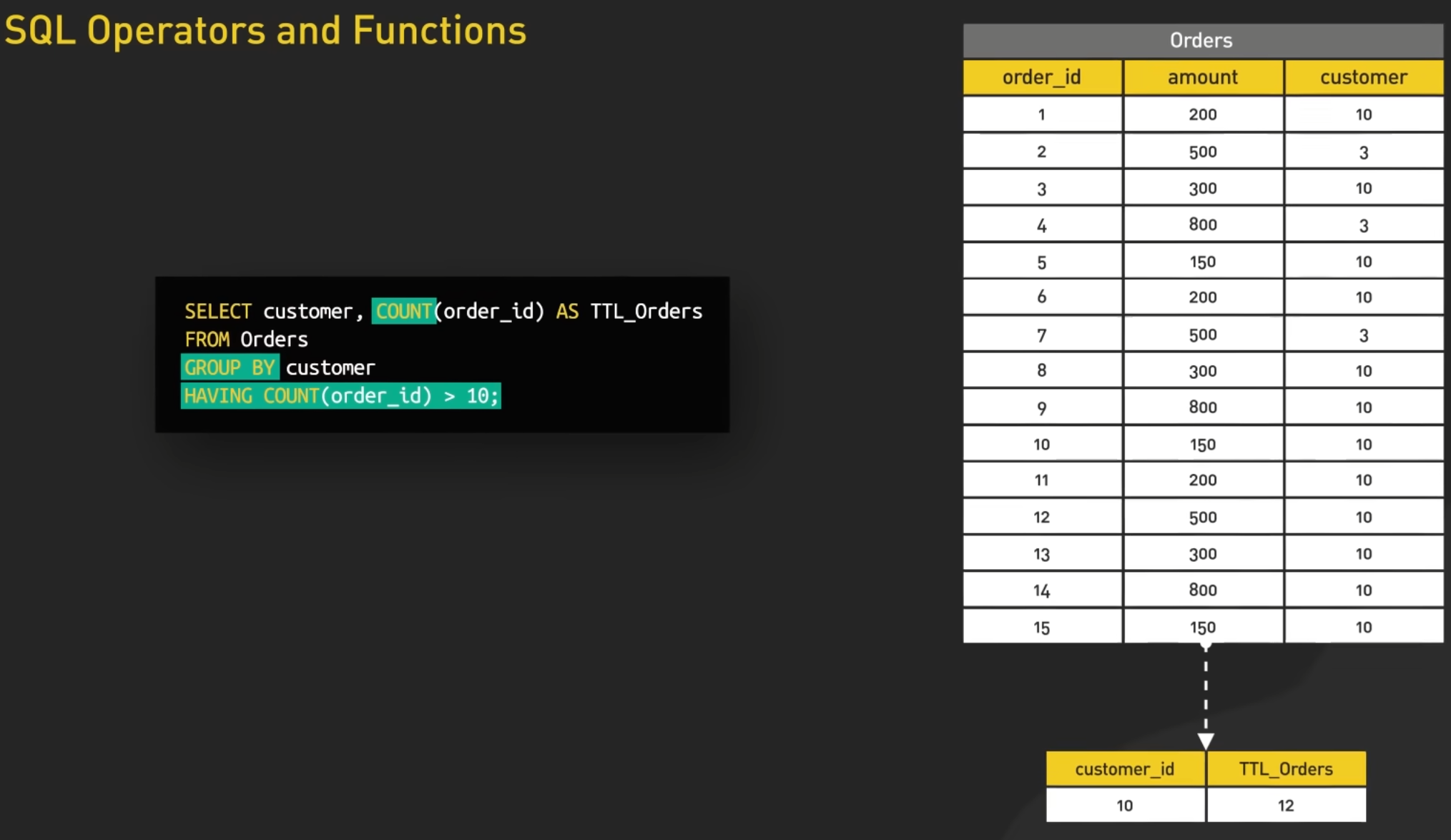Image resolution: width=1451 pixels, height=840 pixels.
Task: Click order_id cell '12' in Orders table
Action: click(1042, 517)
